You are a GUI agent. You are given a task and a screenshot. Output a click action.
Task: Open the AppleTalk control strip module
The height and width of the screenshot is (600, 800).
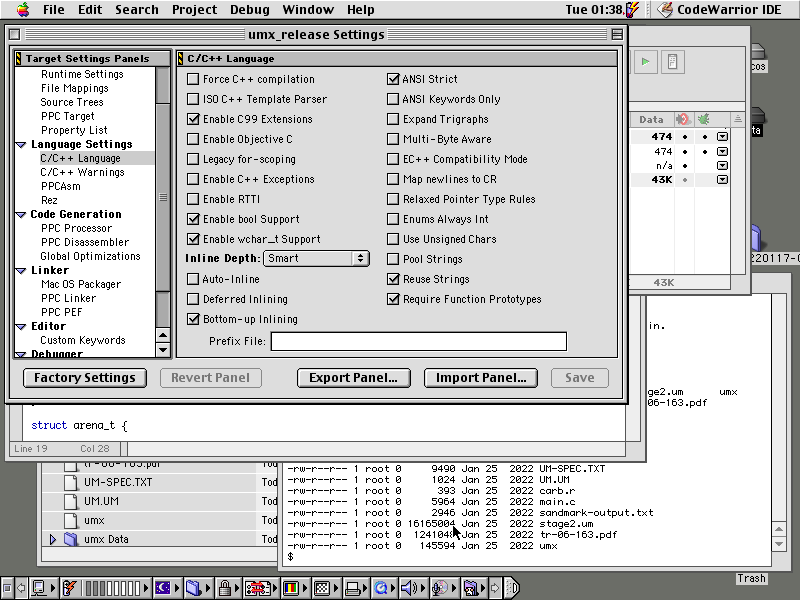tap(42, 588)
